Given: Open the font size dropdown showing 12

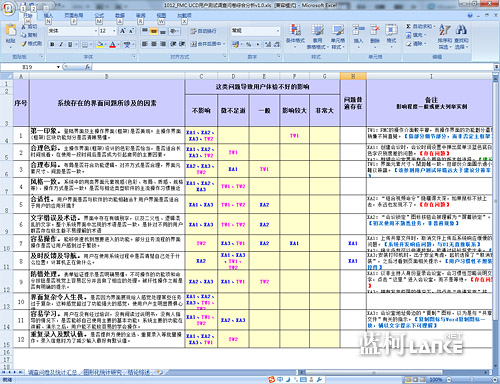Looking at the screenshot, I should (x=114, y=31).
